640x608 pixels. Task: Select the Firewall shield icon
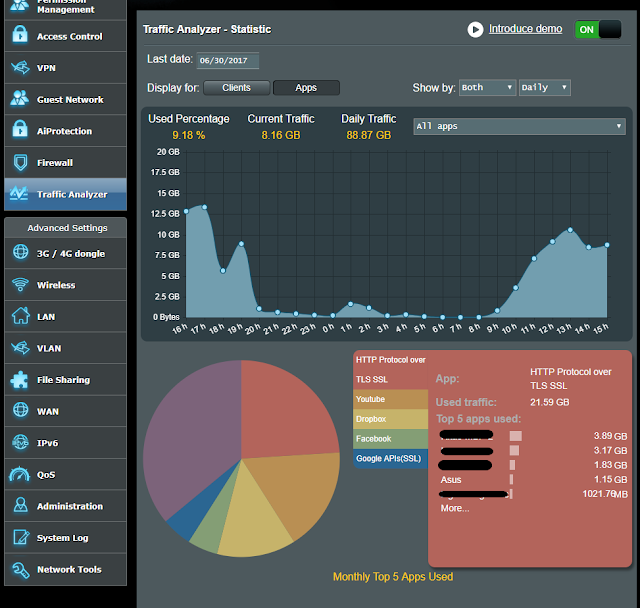click(x=20, y=162)
